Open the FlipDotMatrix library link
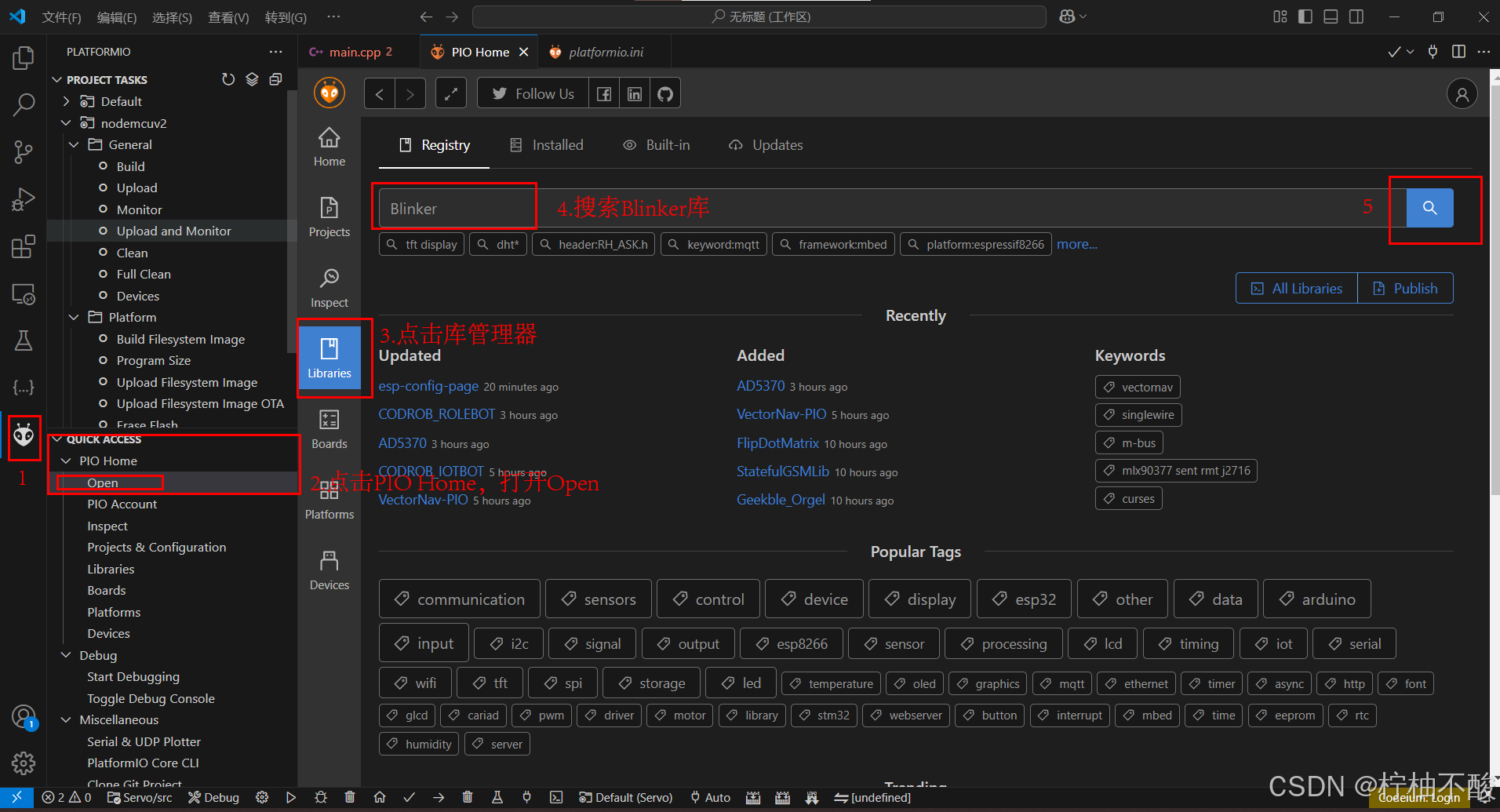1500x812 pixels. pos(777,443)
